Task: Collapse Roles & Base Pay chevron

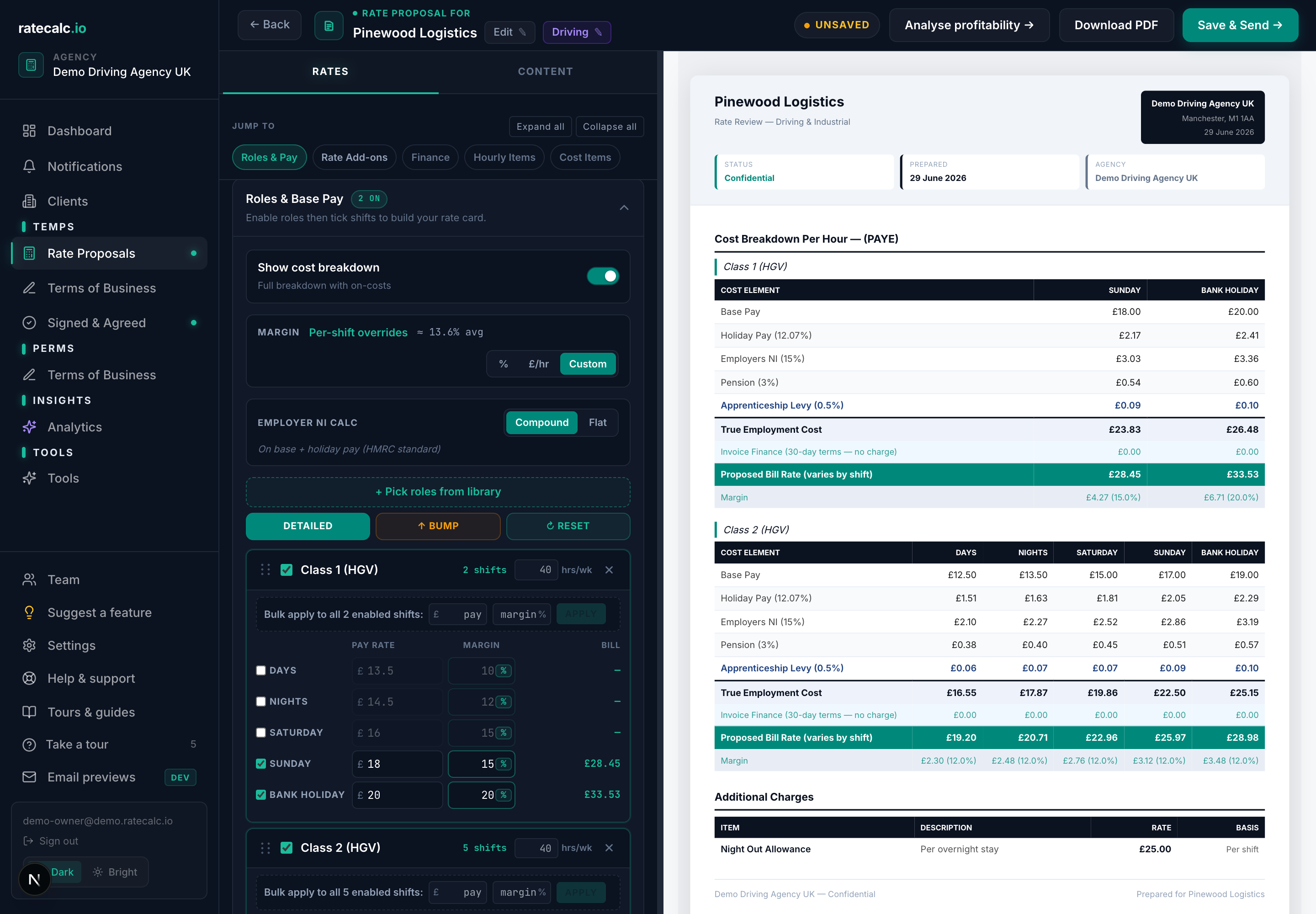Action: 624,207
